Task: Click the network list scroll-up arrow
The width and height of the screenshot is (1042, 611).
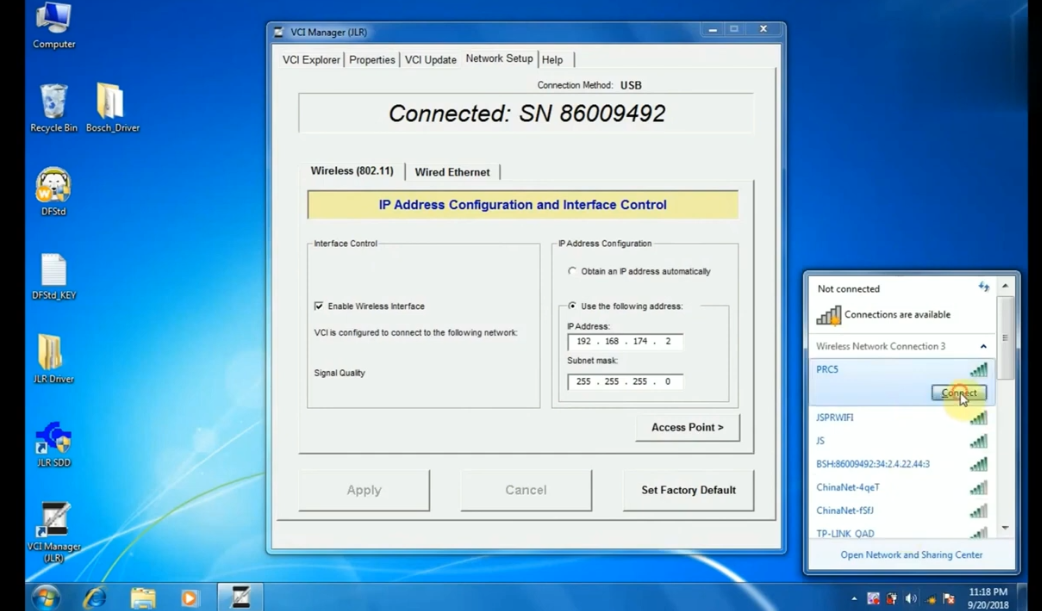Action: [1005, 286]
